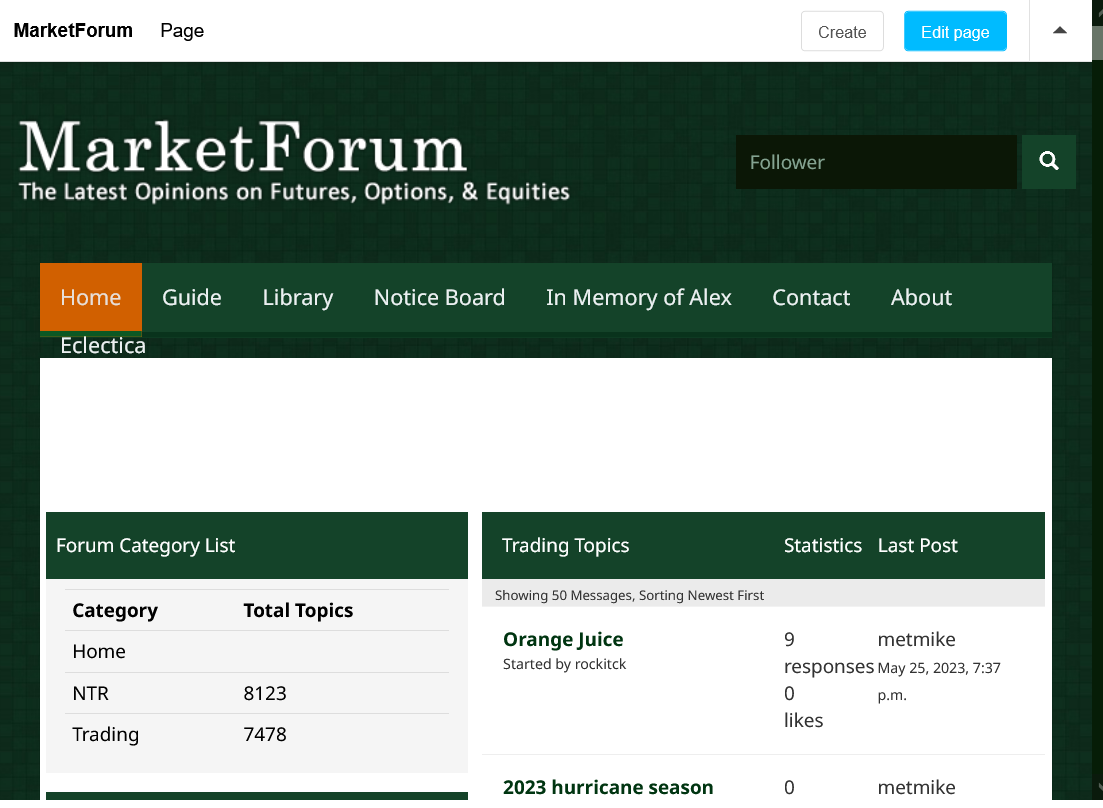Click the 8123 topics count
The height and width of the screenshot is (808, 1103).
click(x=264, y=693)
